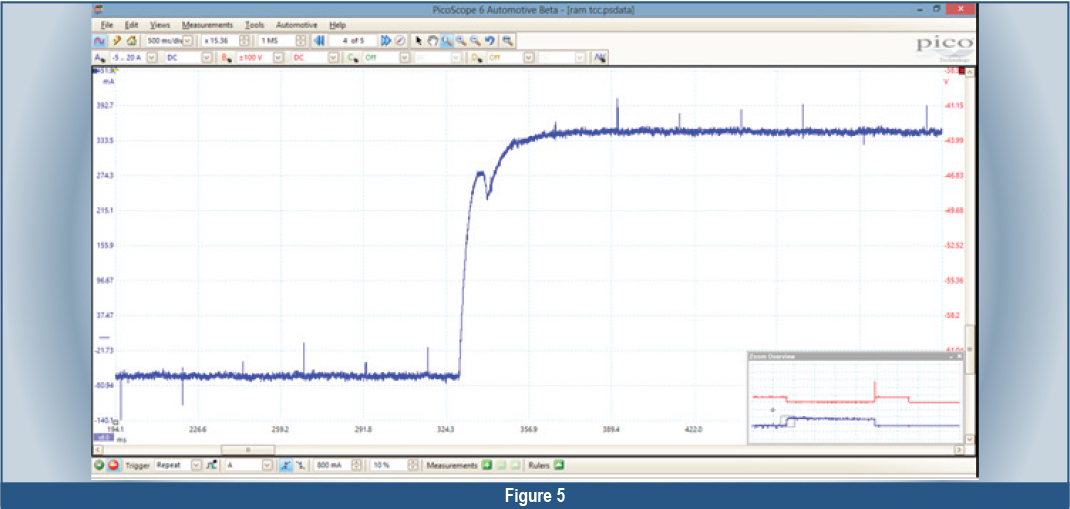Click the home icon in toolbar

click(x=131, y=41)
